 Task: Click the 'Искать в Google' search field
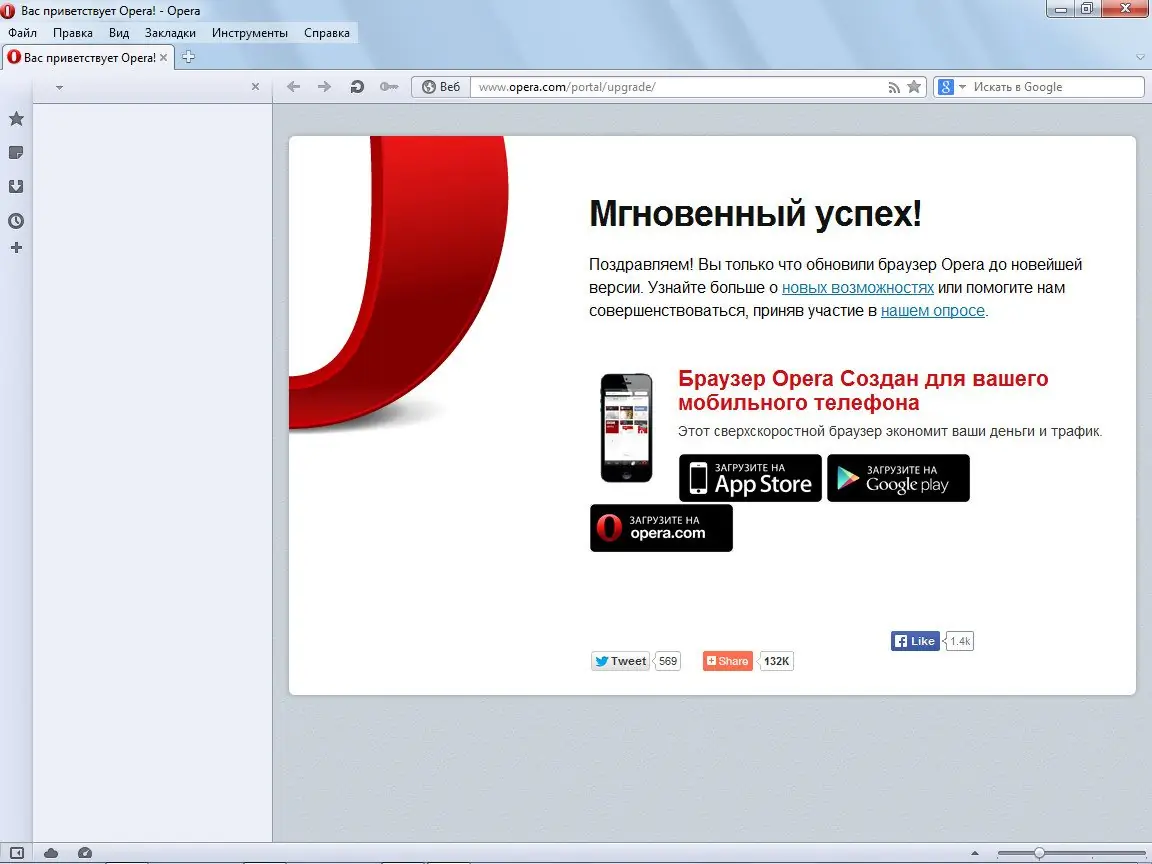click(1056, 87)
